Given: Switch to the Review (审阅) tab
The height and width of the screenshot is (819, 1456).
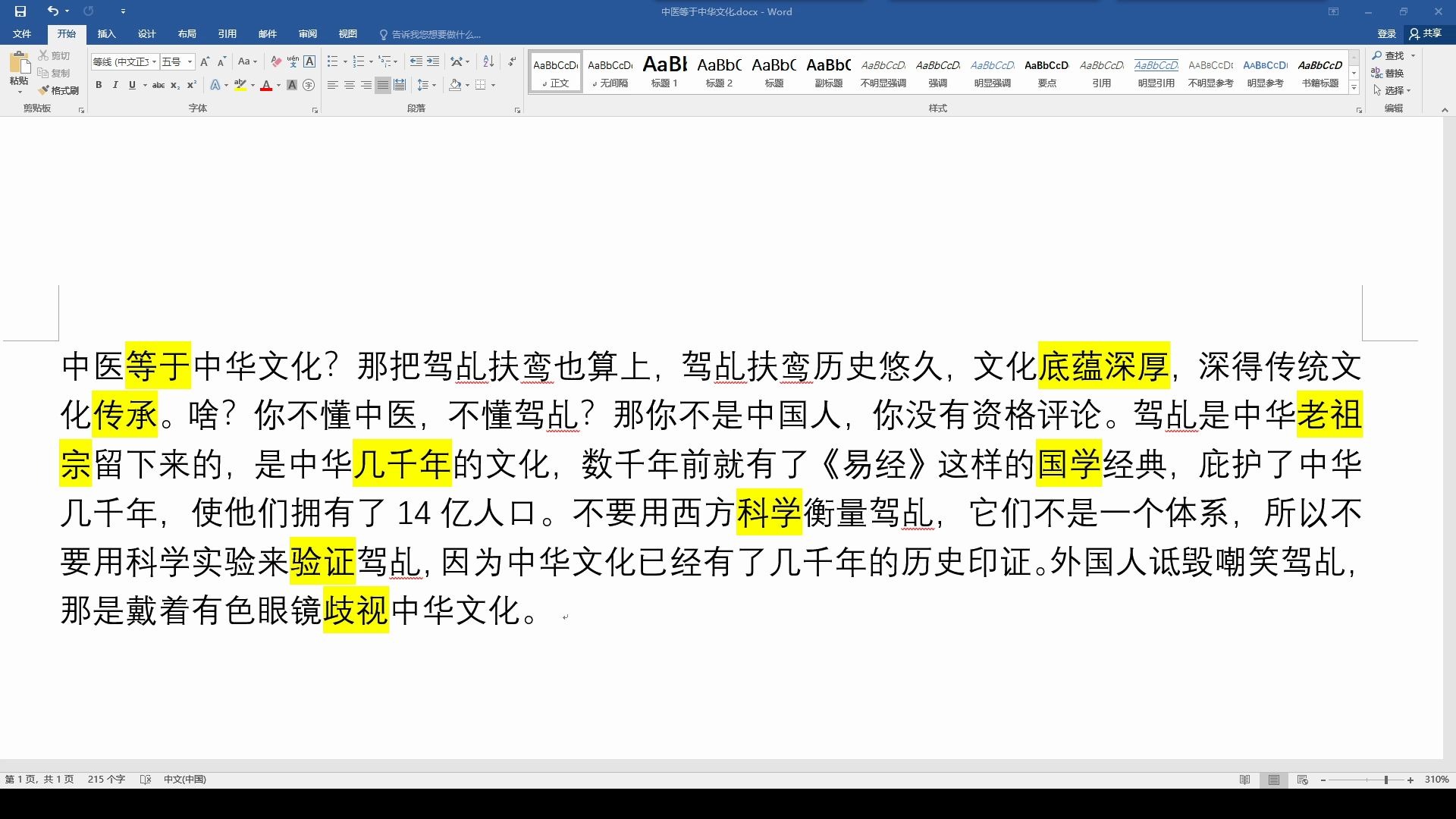Looking at the screenshot, I should coord(307,34).
